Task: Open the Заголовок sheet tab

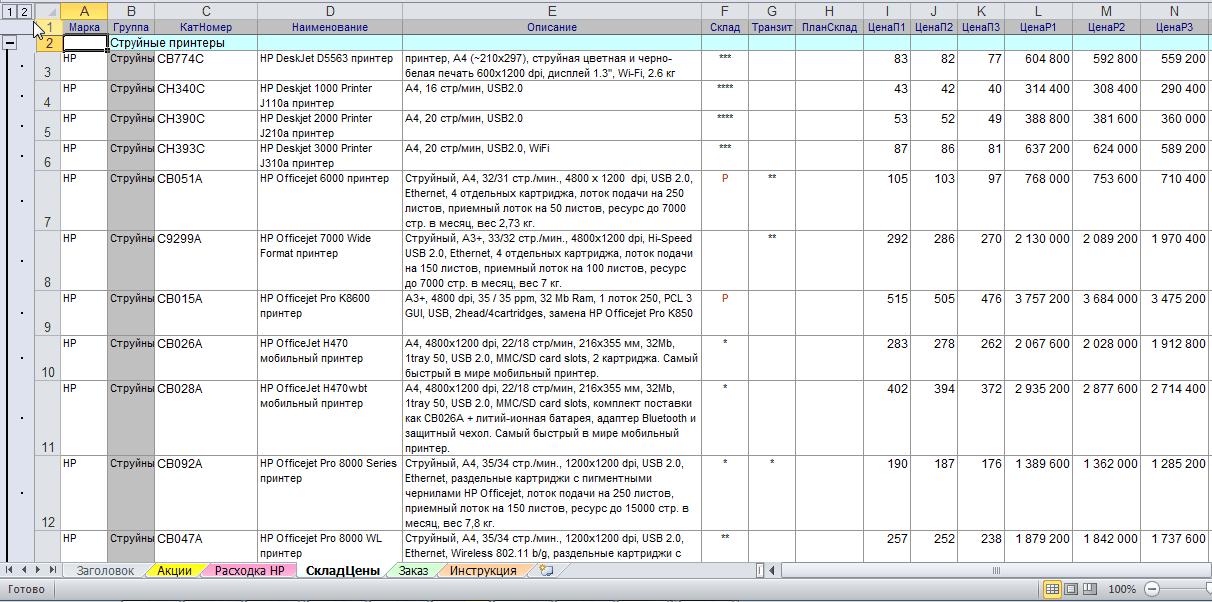Action: 105,571
